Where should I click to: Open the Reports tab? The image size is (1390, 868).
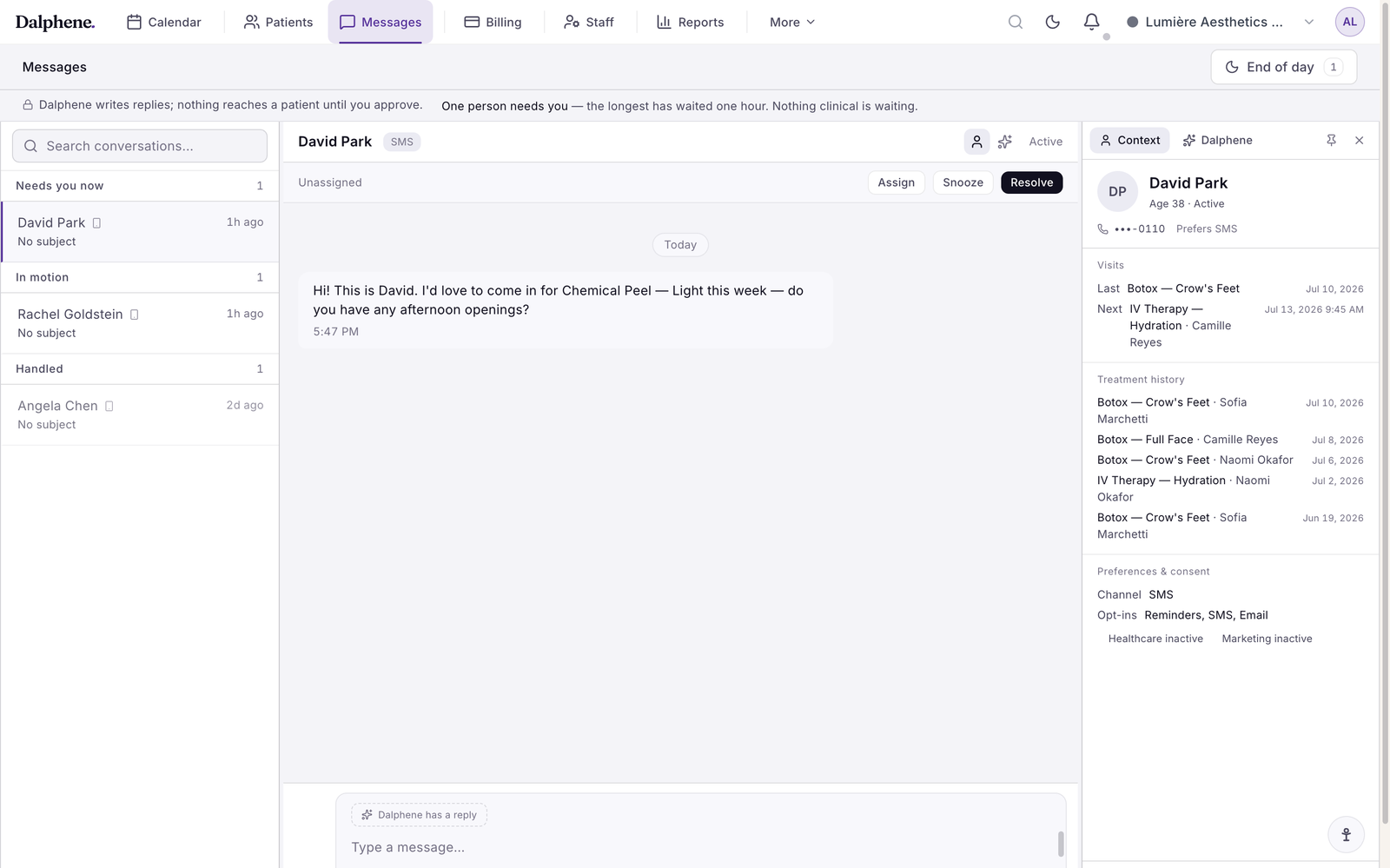pos(691,22)
